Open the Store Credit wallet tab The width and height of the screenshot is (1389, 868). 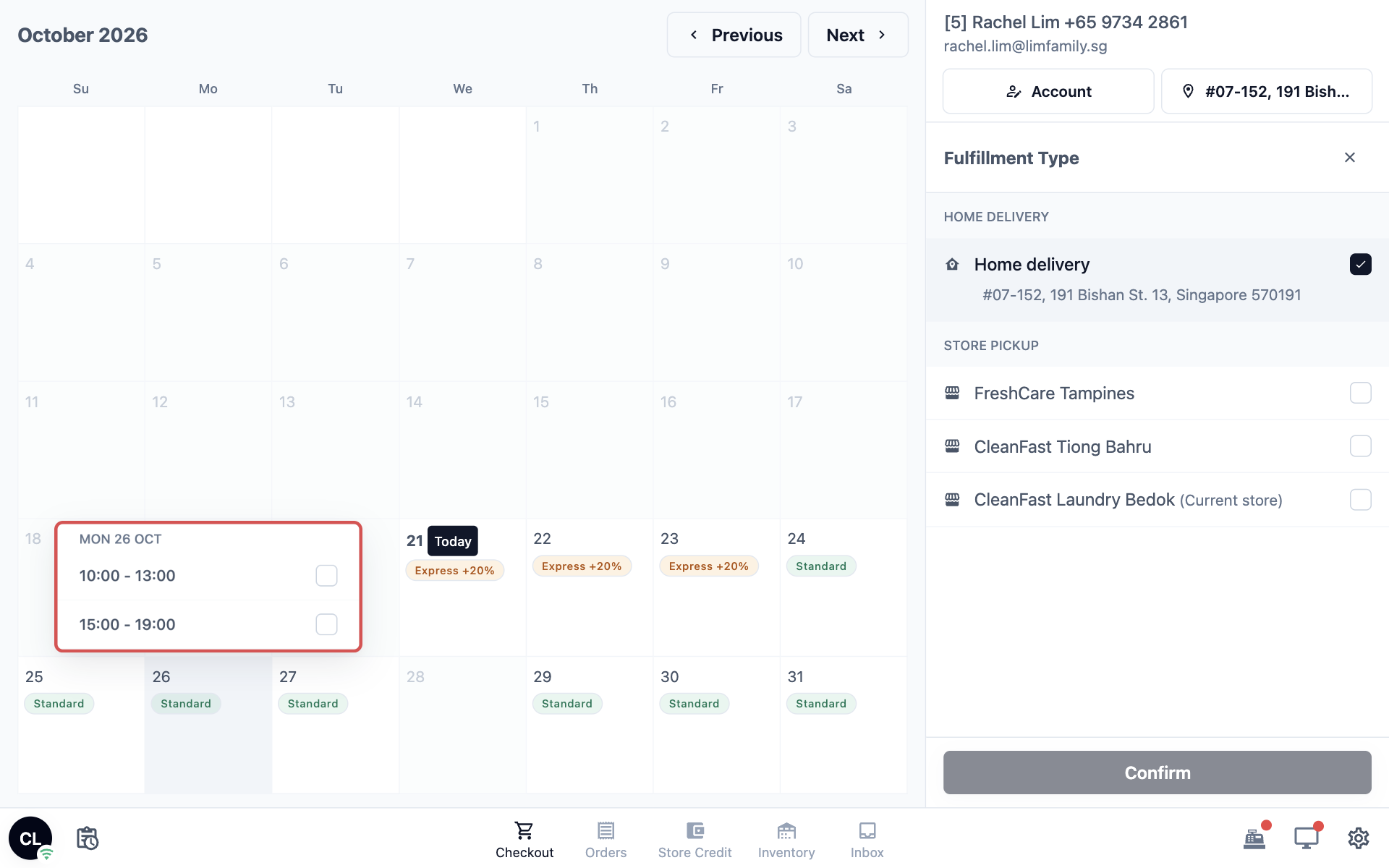pos(694,840)
